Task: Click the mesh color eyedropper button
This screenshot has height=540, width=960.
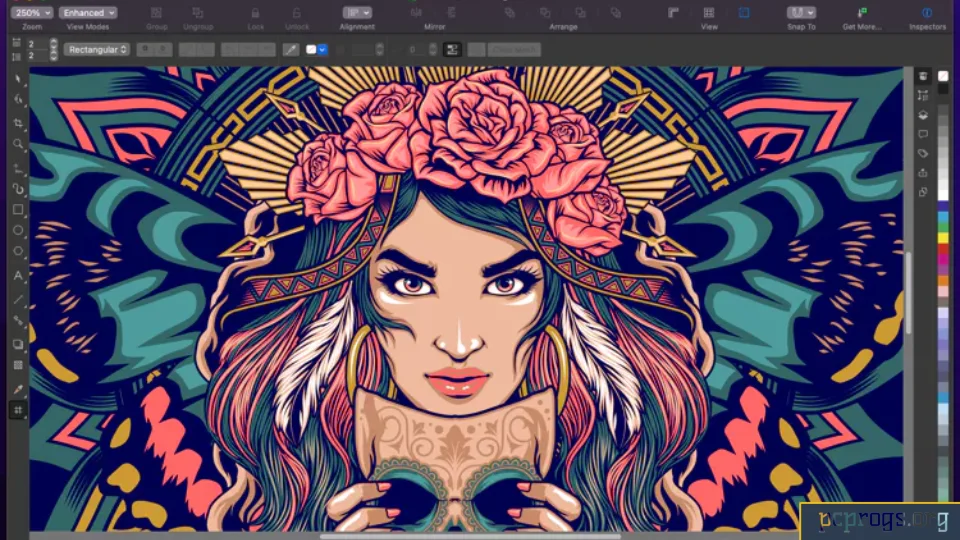Action: click(x=291, y=50)
